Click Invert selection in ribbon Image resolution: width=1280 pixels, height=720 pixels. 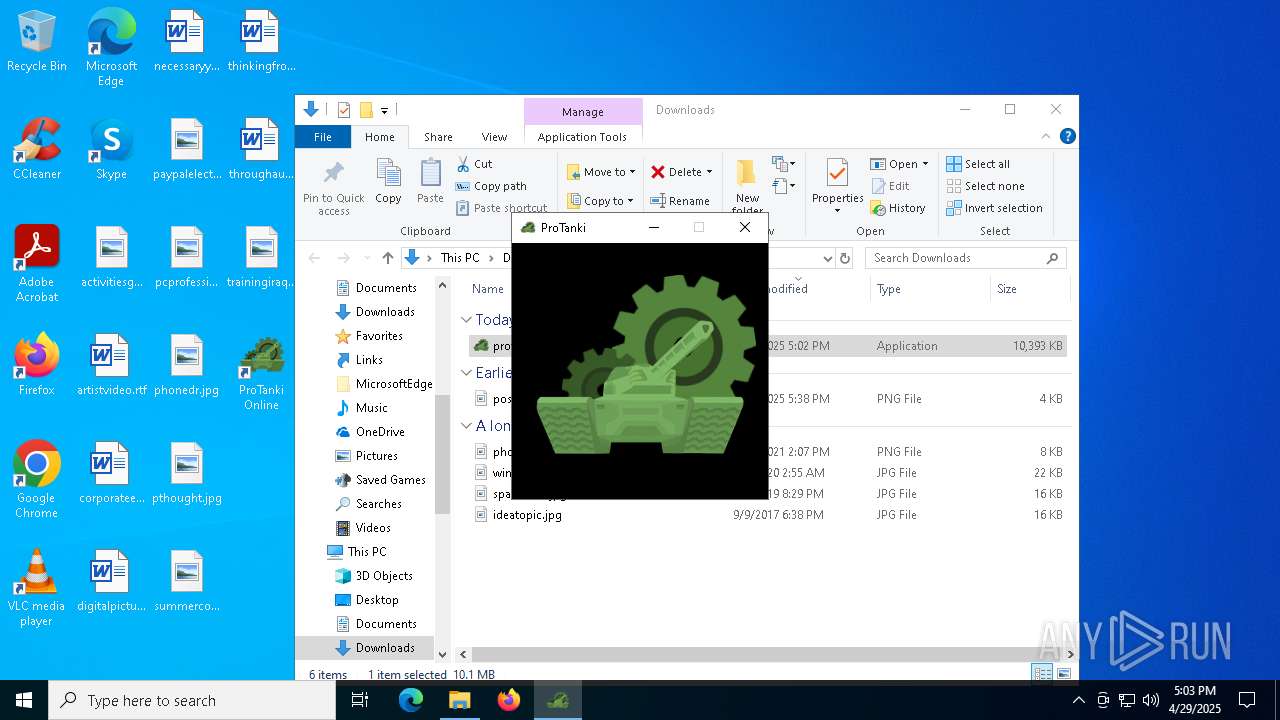(994, 208)
